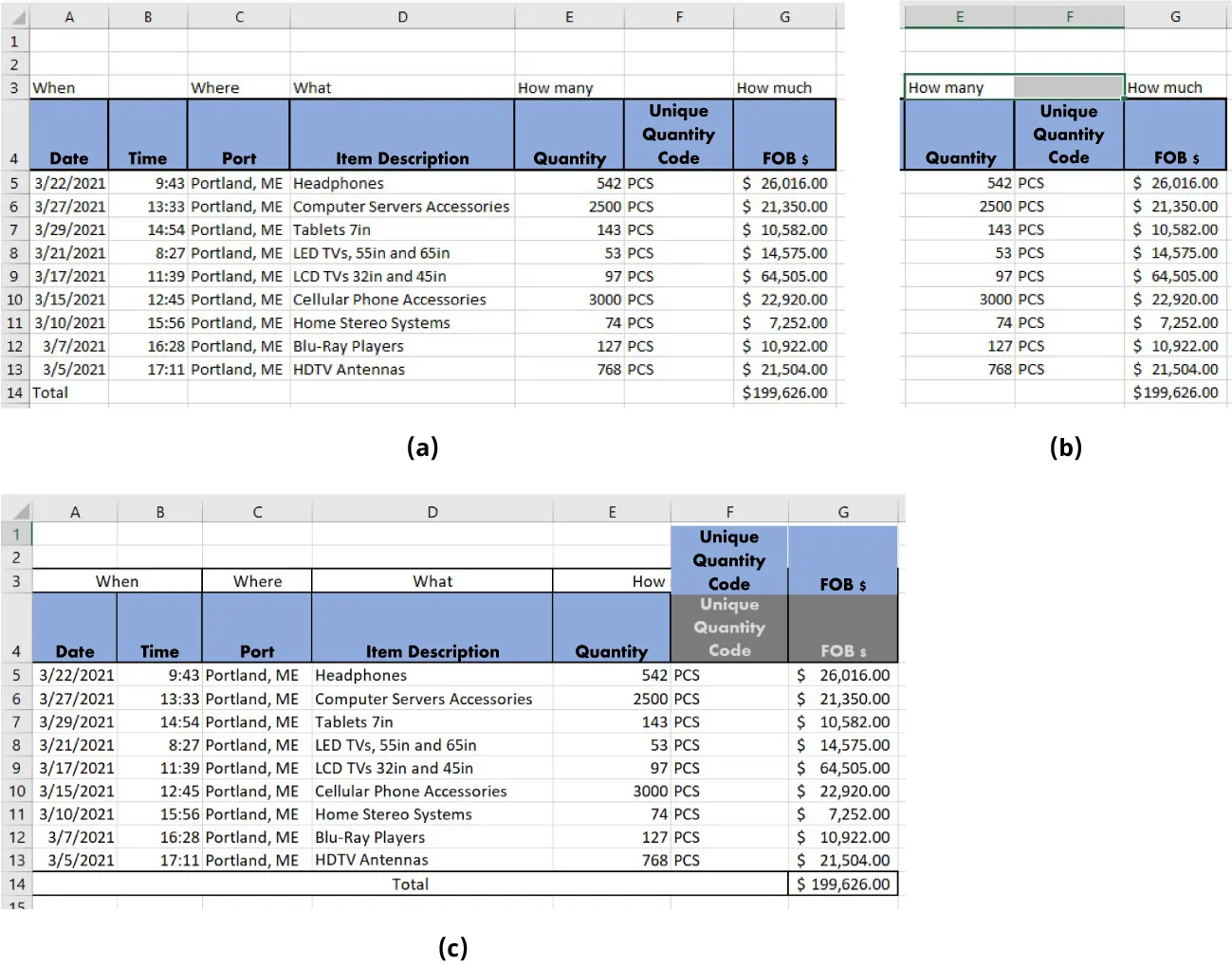1232x966 pixels.
Task: Select column G header in panel (b)
Action: pos(1176,16)
